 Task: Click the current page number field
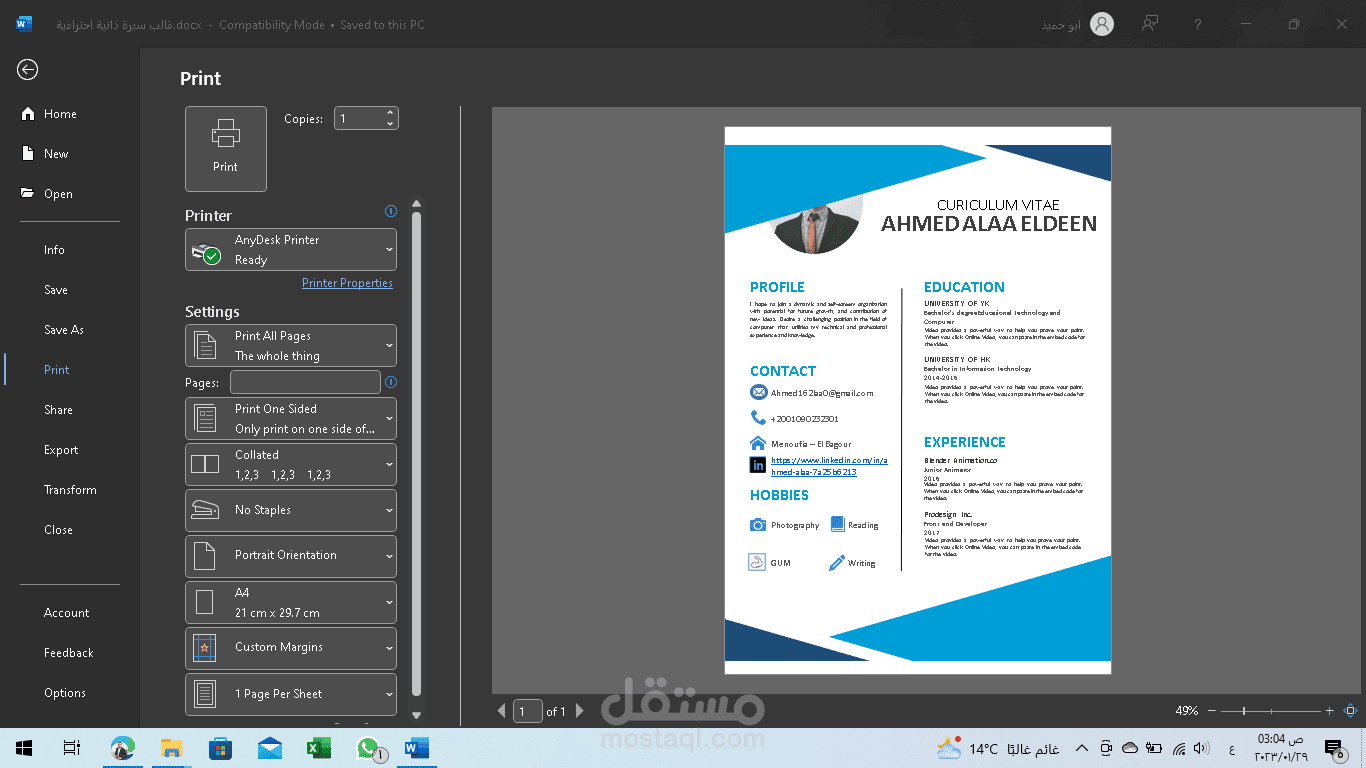tap(528, 711)
